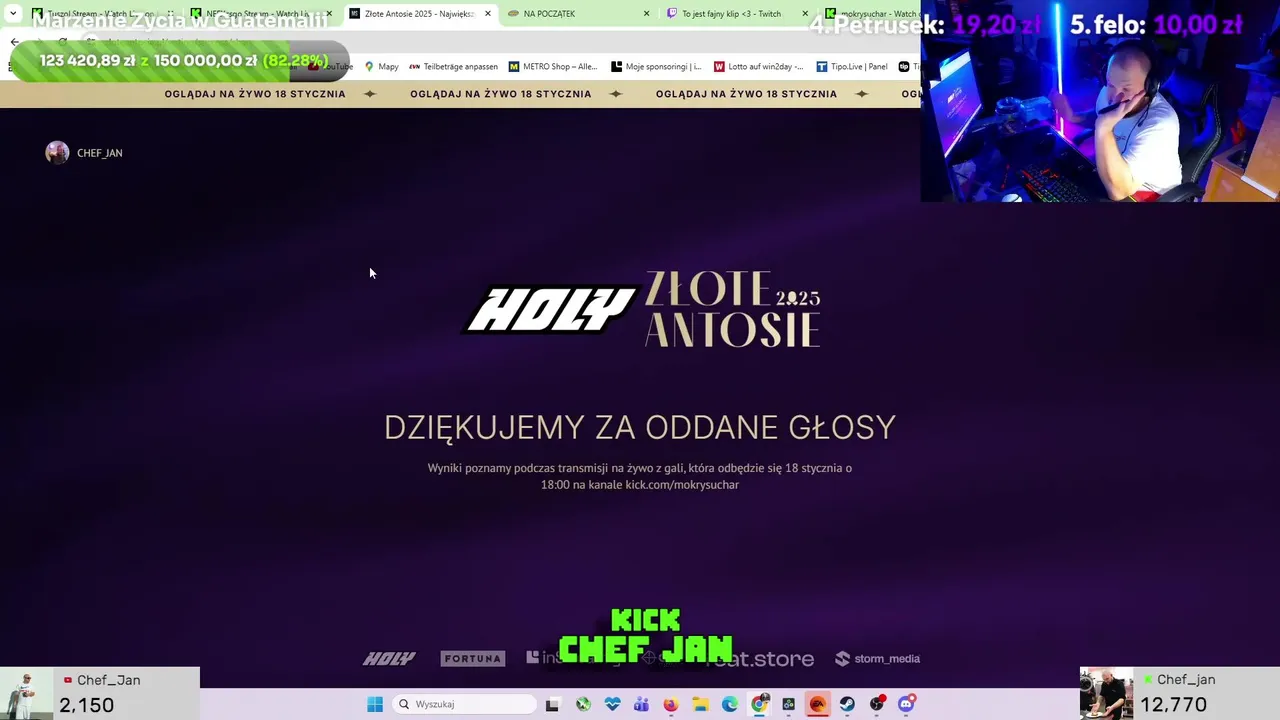Close the NA POCZĄTEK tab
1280x720 pixels.
(646, 14)
